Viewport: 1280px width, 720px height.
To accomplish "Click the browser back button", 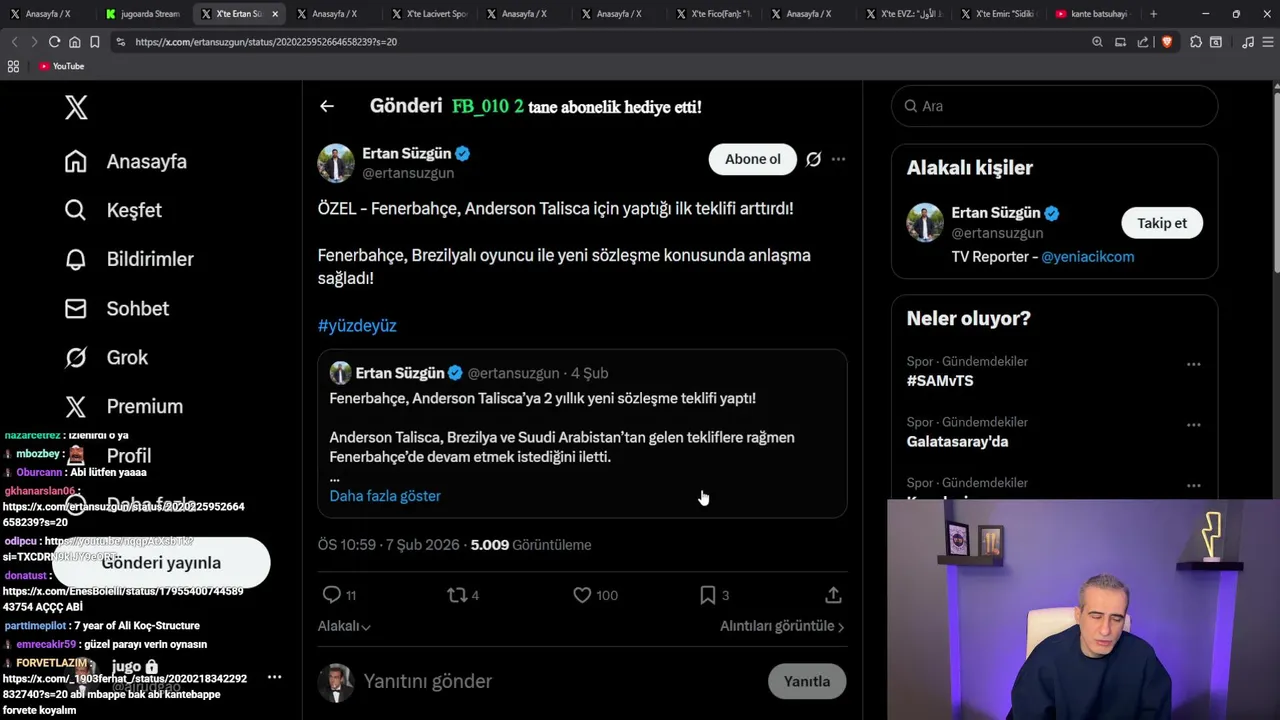I will coord(14,42).
